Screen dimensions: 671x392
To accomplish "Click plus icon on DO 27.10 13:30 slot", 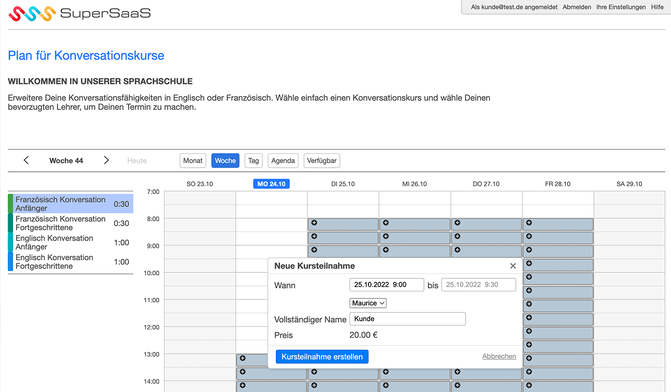I will coord(457,372).
